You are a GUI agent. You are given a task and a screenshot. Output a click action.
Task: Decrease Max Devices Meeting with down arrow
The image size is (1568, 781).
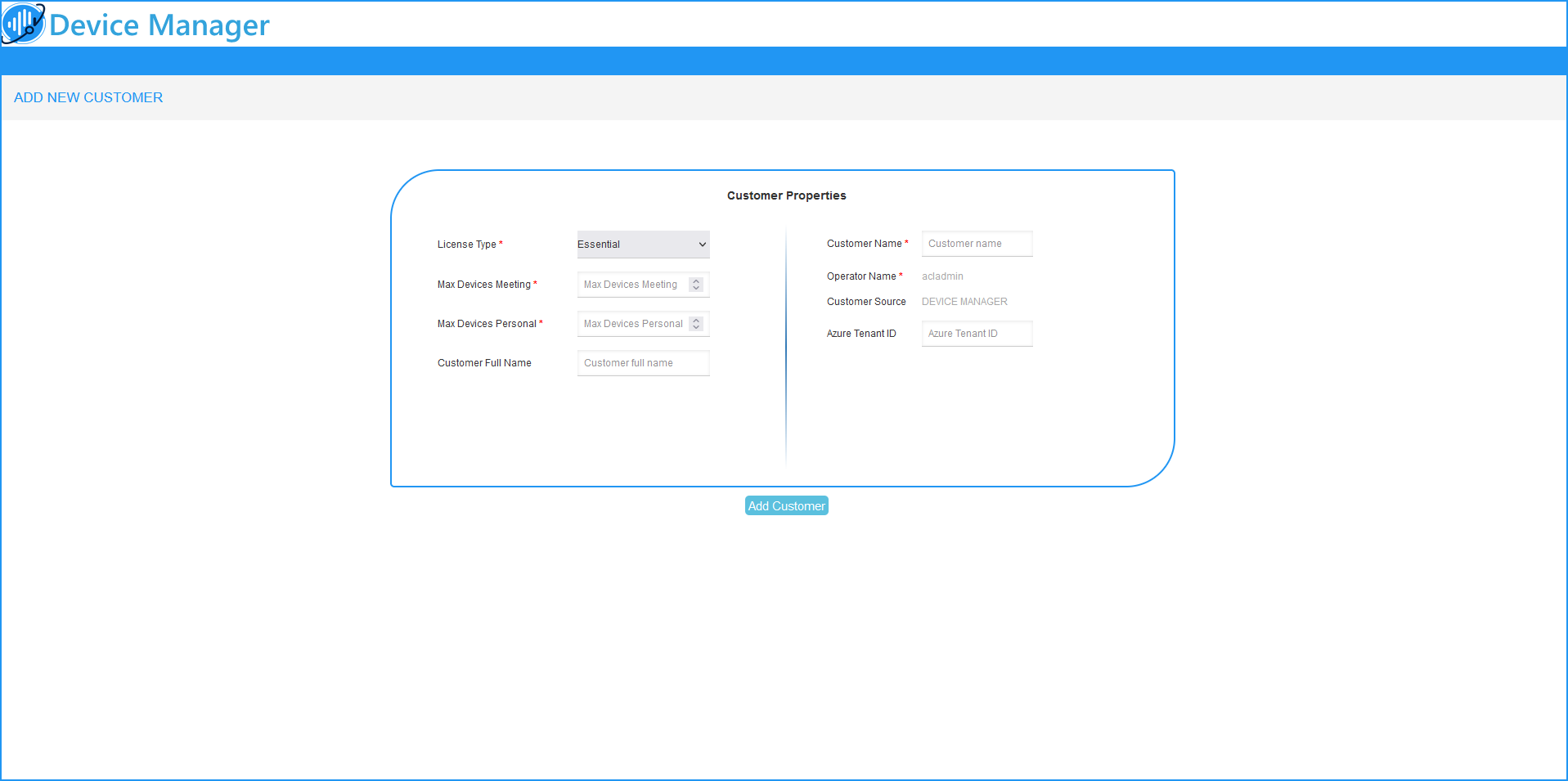[696, 288]
